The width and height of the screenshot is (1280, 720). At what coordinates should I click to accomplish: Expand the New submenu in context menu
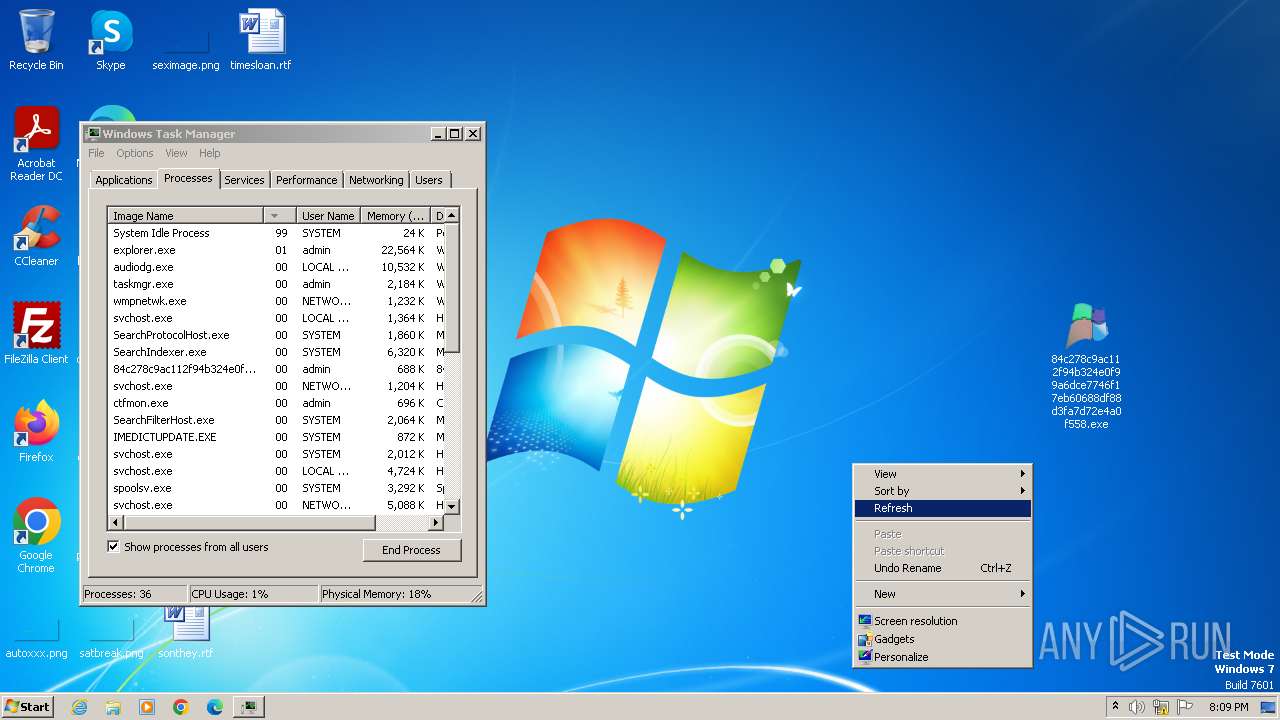tap(942, 594)
